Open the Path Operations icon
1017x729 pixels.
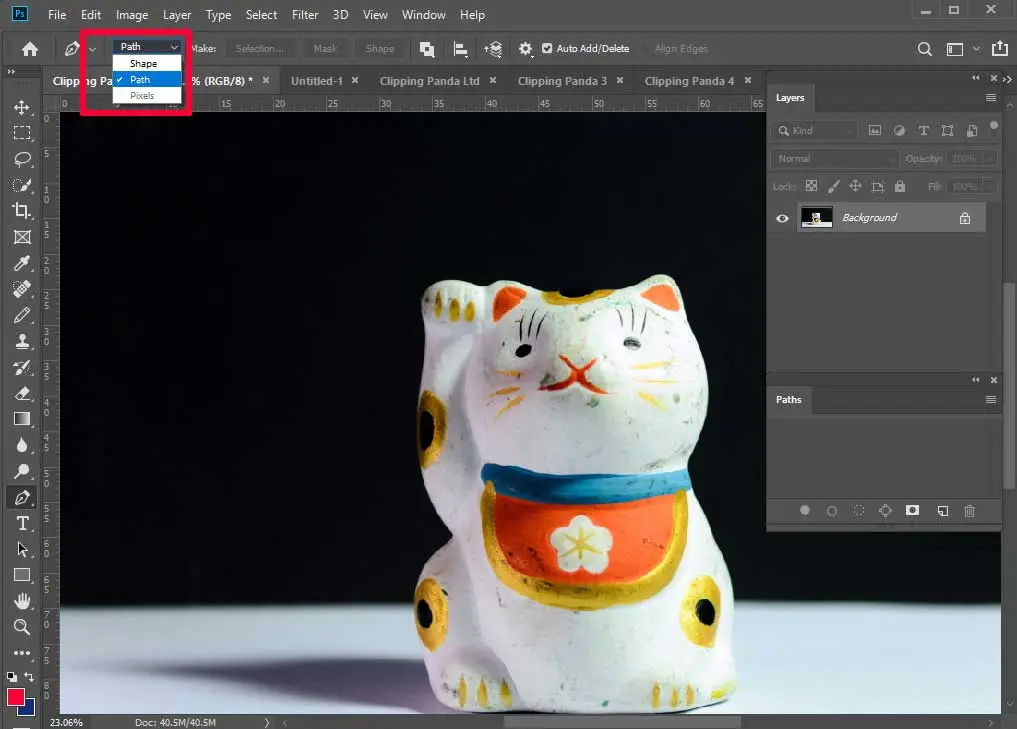pos(427,49)
